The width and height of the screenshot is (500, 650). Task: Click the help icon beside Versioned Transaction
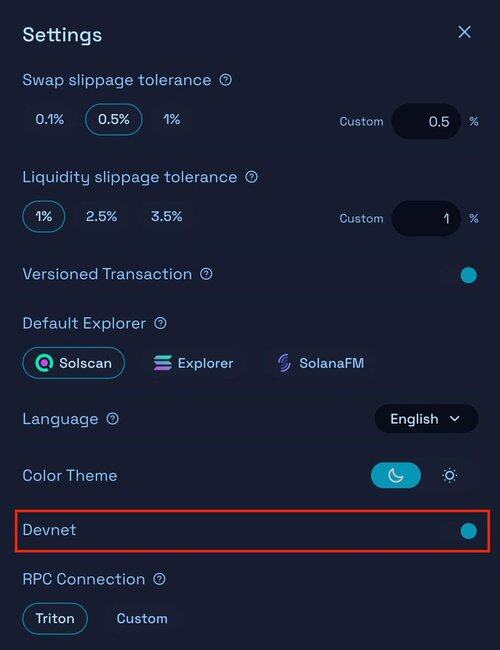206,274
